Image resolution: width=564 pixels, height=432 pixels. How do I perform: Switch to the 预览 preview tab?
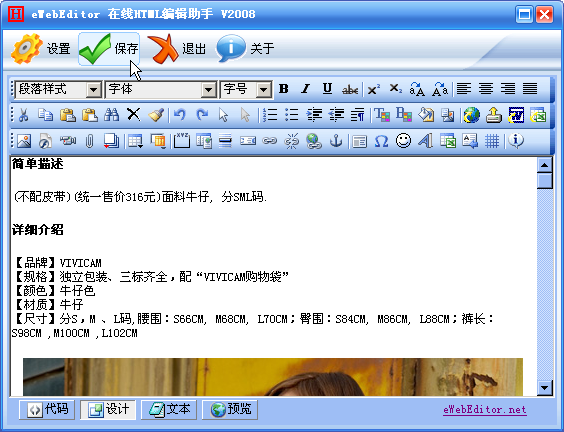[230, 409]
